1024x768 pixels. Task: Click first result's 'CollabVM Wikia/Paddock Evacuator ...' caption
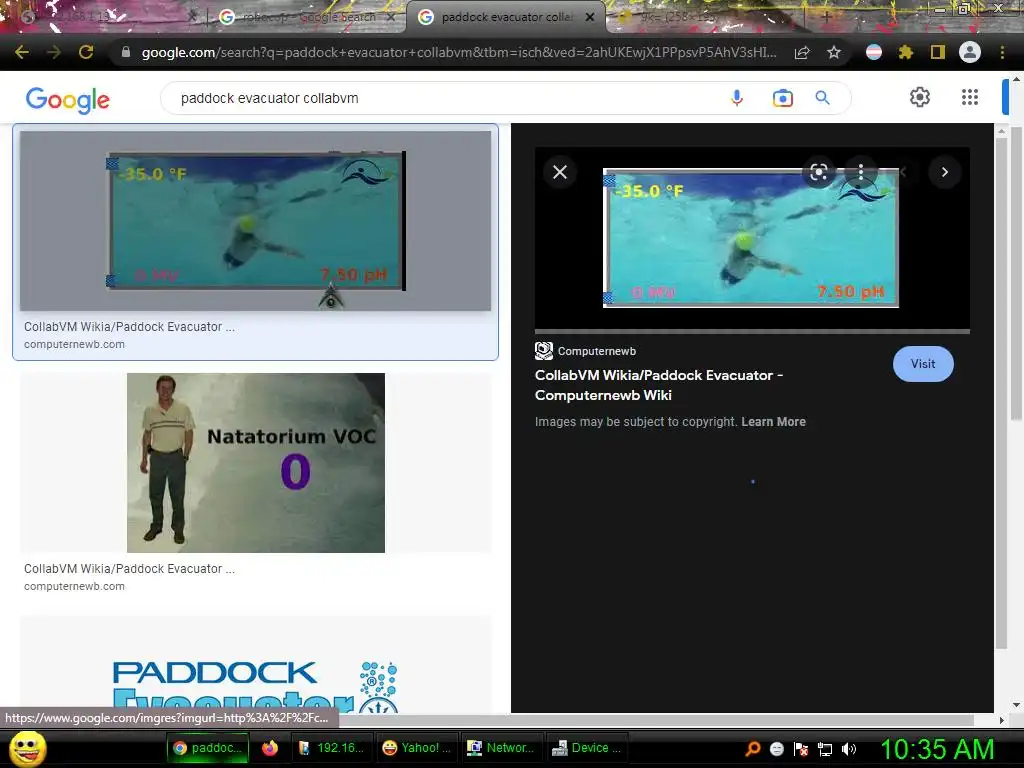coord(129,327)
